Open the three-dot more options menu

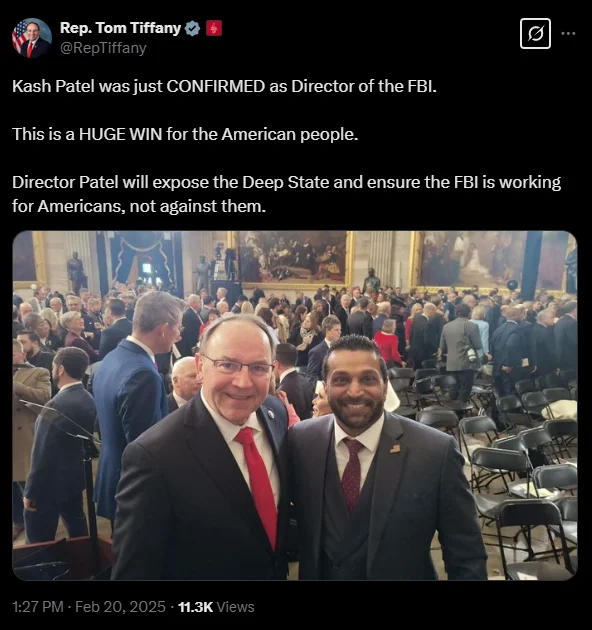pos(568,34)
